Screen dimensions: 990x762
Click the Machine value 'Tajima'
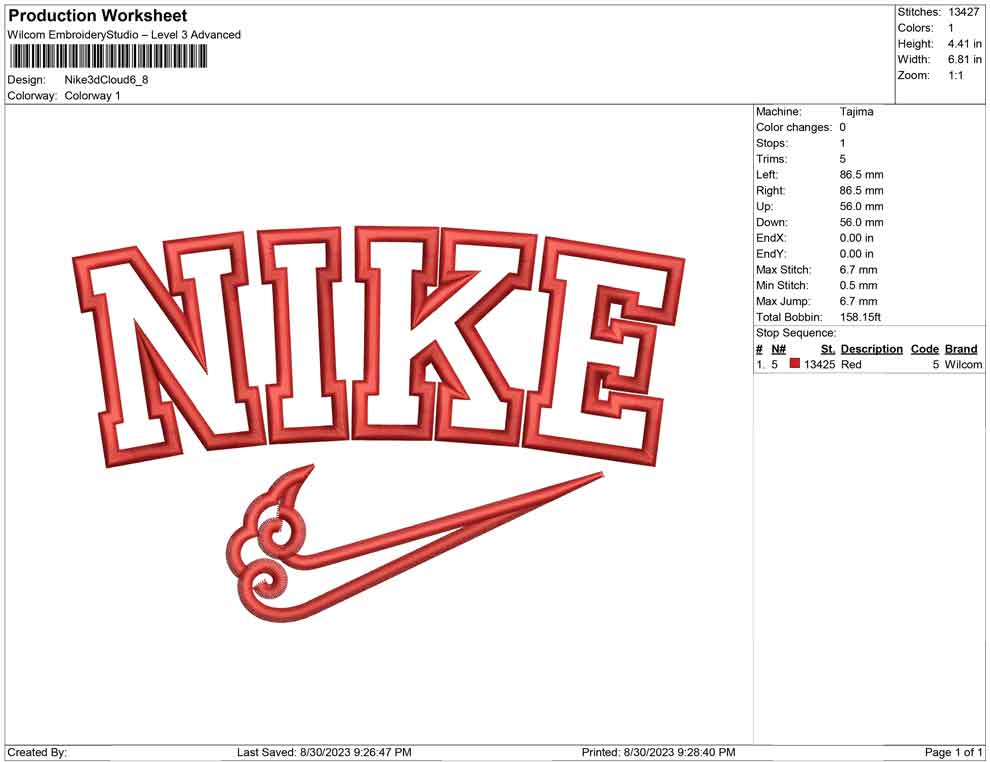[856, 111]
